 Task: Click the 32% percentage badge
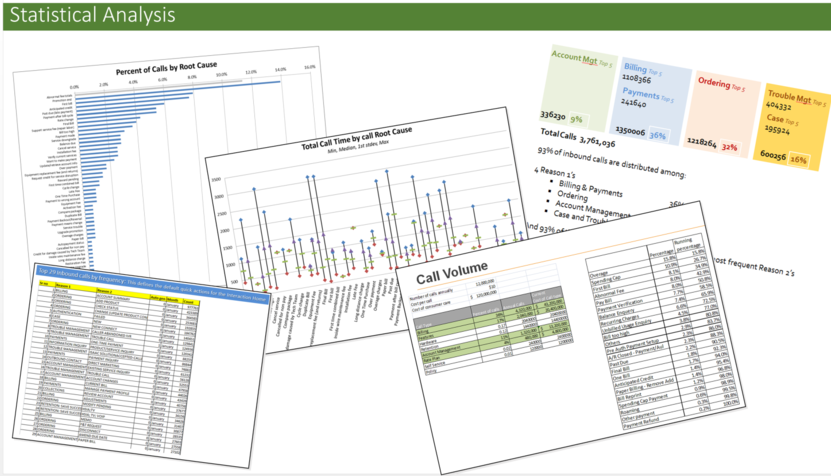(729, 147)
